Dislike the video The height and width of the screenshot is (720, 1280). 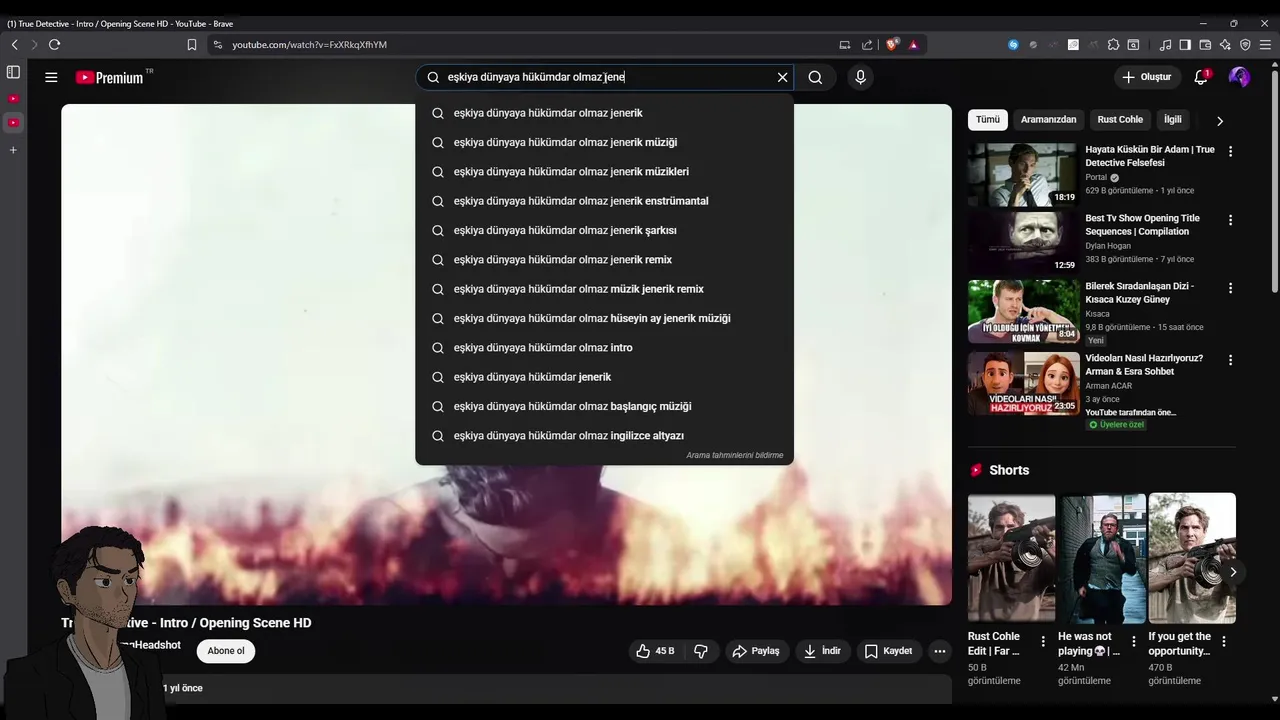point(701,651)
